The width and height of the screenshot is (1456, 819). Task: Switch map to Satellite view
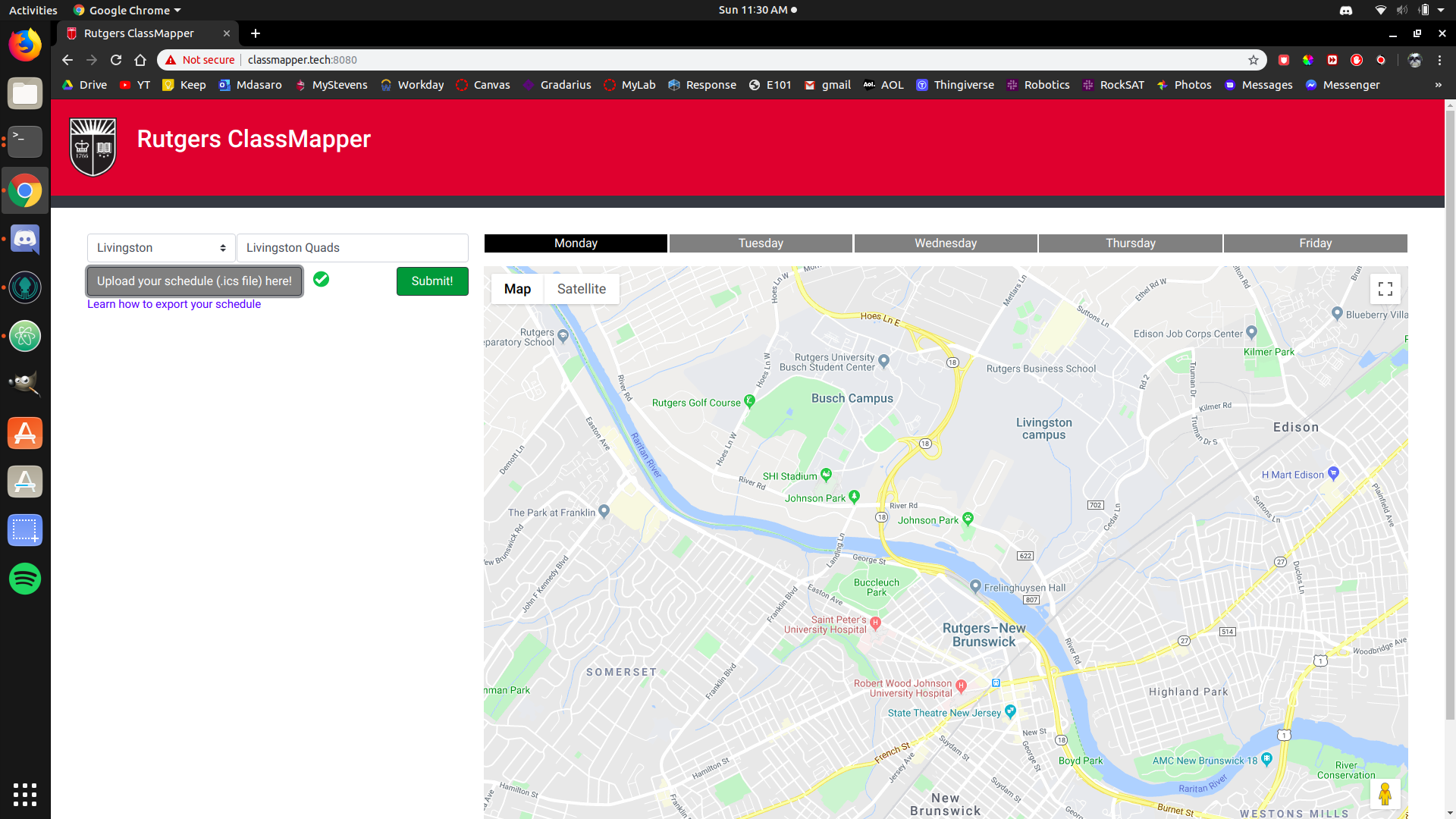581,289
